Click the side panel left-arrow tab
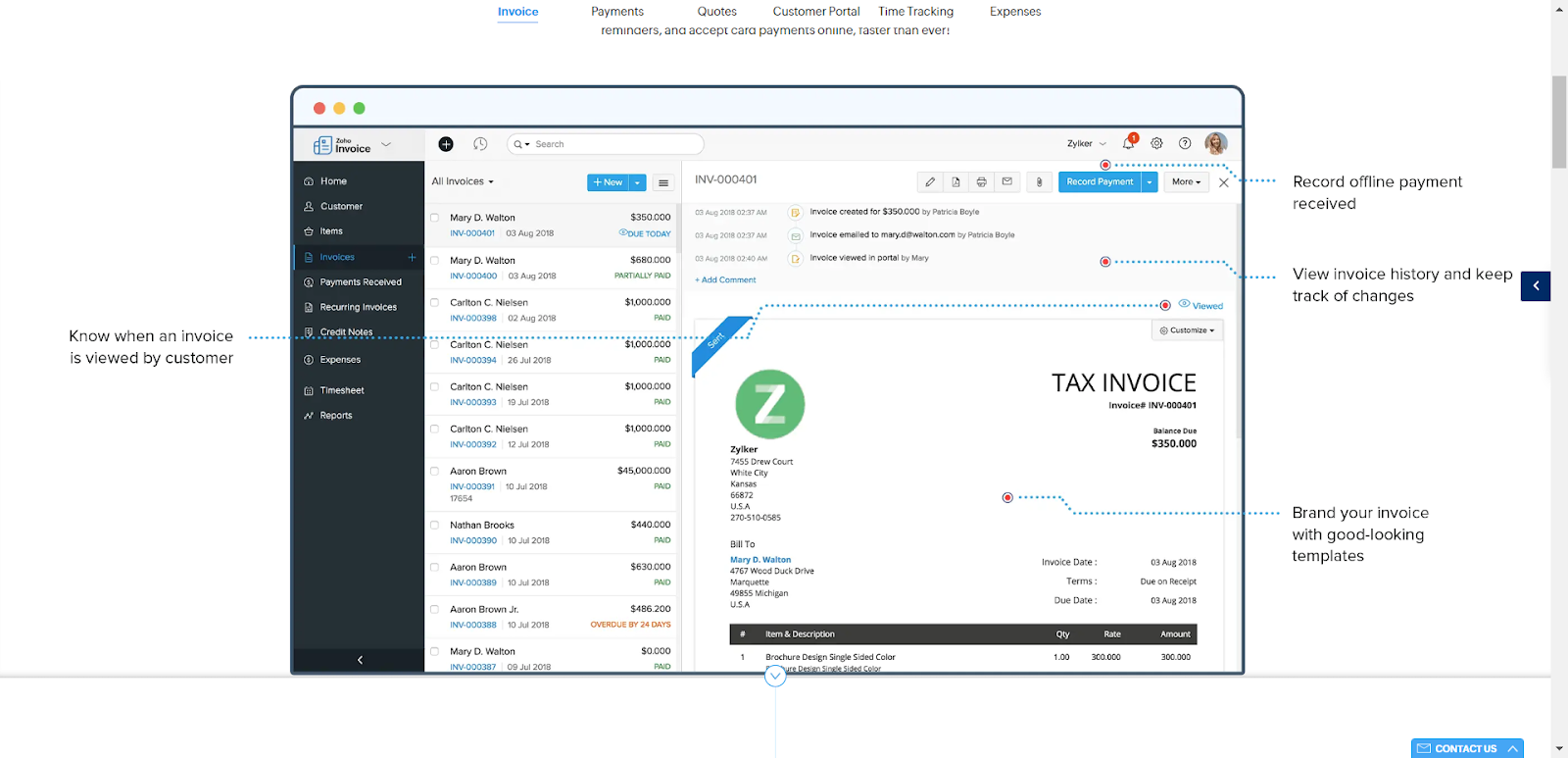This screenshot has height=758, width=1568. tap(1536, 285)
